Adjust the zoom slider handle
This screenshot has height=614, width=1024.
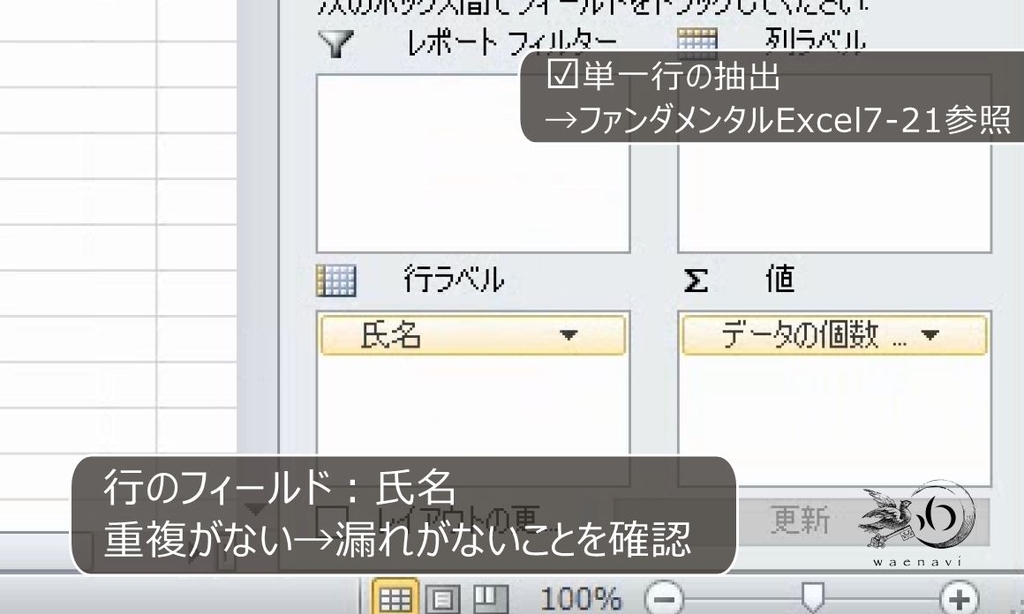(812, 597)
